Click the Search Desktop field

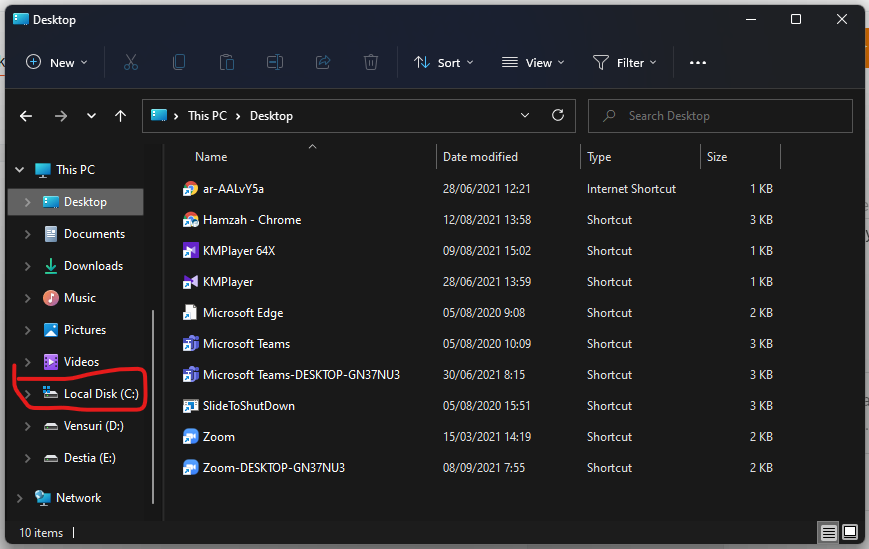pyautogui.click(x=720, y=116)
